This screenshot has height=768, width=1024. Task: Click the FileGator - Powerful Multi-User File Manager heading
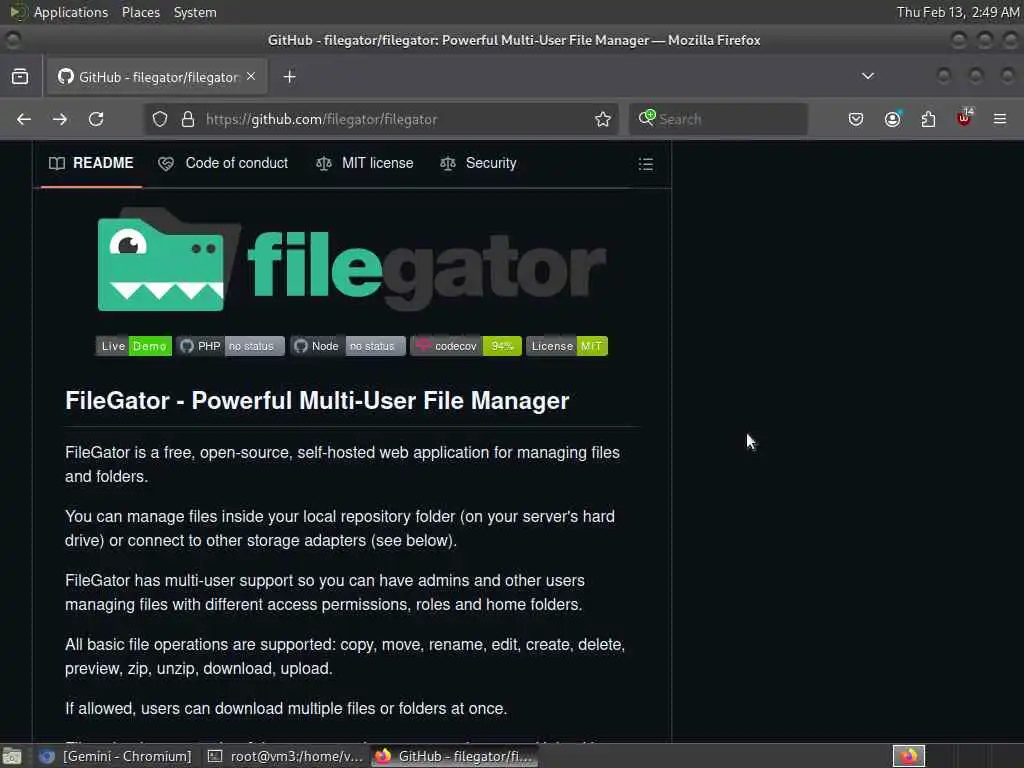[317, 400]
